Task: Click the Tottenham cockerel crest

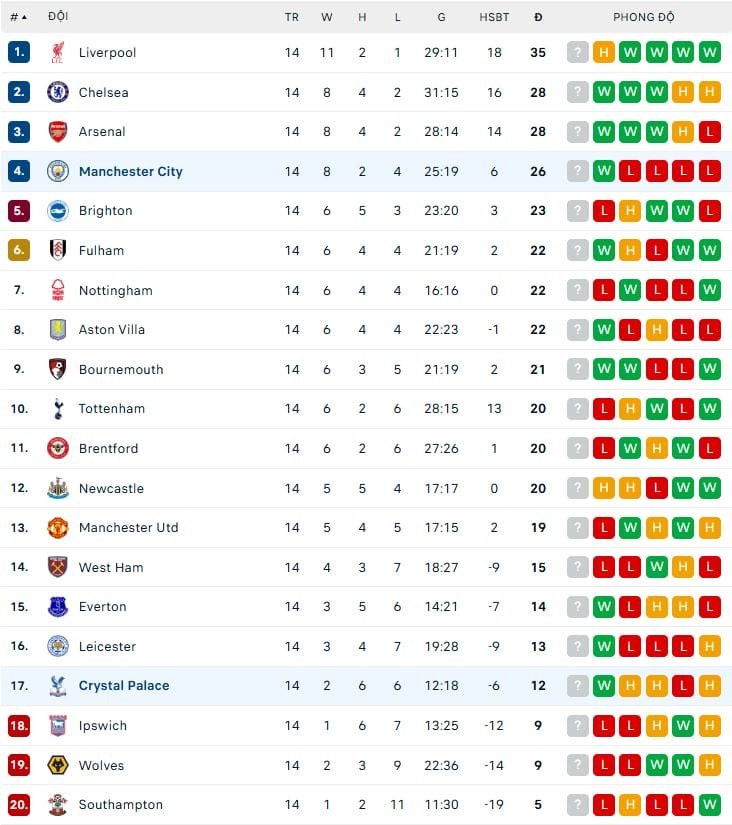Action: click(57, 409)
